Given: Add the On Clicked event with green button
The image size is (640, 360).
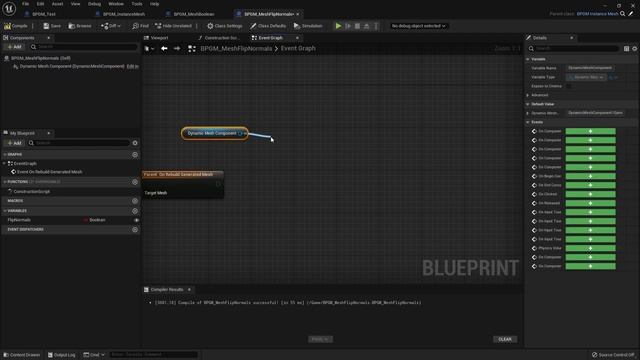Looking at the screenshot, I should [x=590, y=194].
